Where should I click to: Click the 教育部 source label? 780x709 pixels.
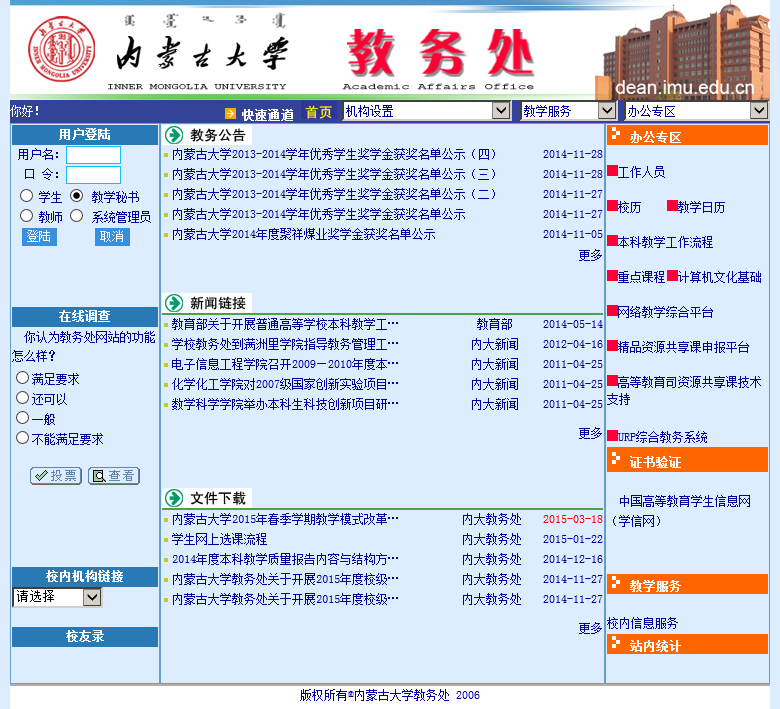494,324
